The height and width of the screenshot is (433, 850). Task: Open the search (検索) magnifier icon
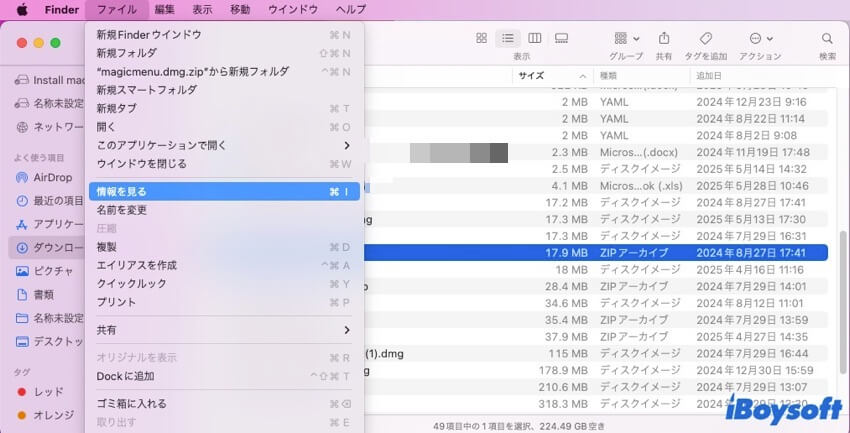[x=827, y=38]
